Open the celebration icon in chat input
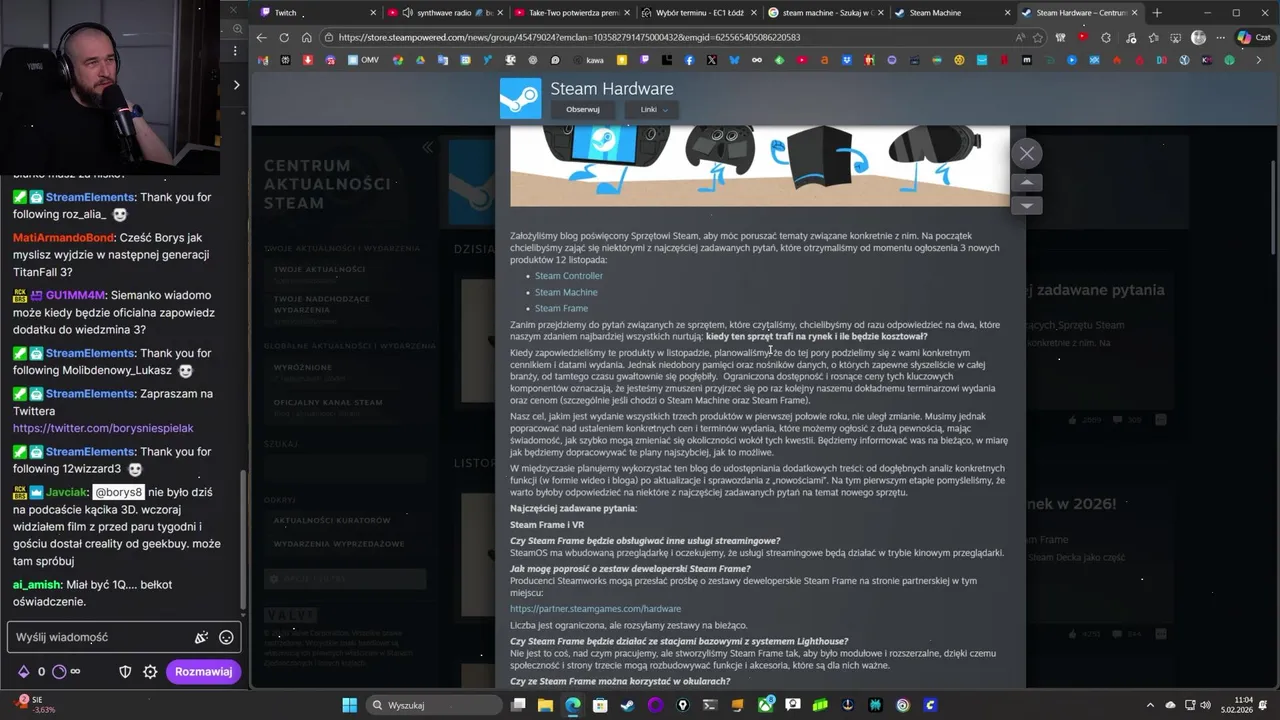 [202, 637]
